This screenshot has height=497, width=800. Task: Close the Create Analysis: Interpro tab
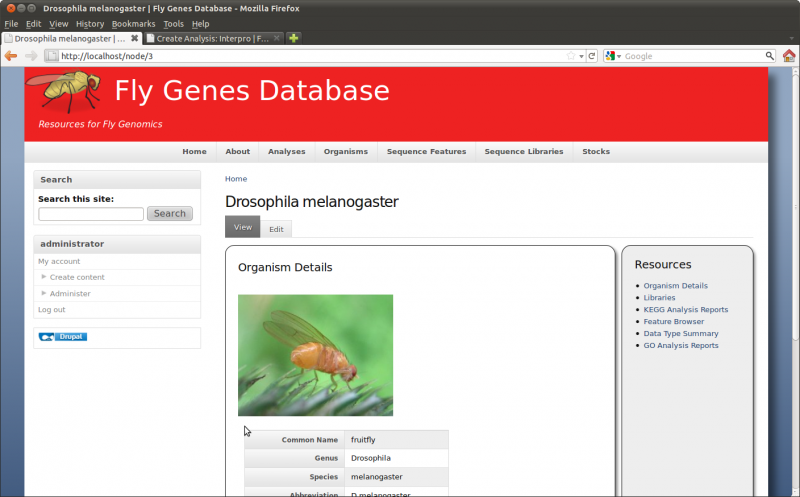coord(277,38)
